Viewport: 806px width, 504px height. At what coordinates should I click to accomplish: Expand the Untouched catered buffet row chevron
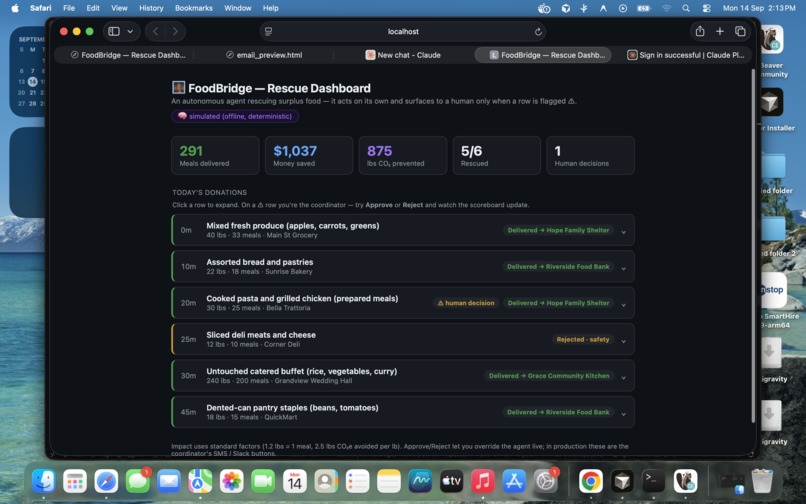coord(624,378)
